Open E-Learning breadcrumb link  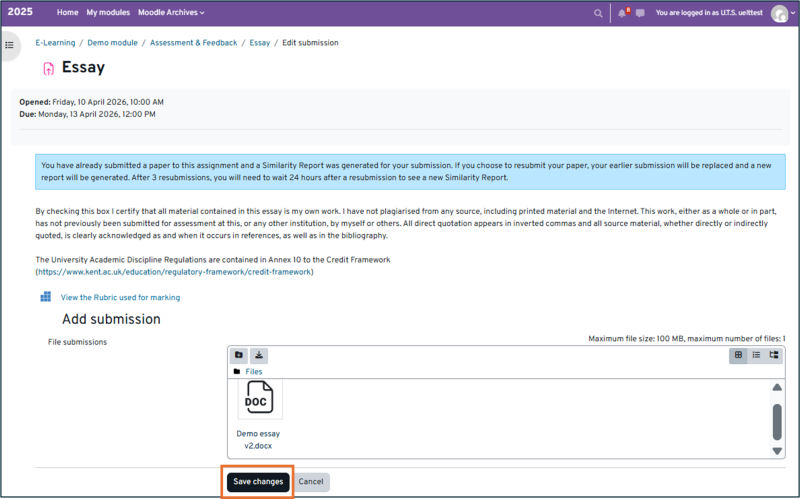(x=55, y=43)
